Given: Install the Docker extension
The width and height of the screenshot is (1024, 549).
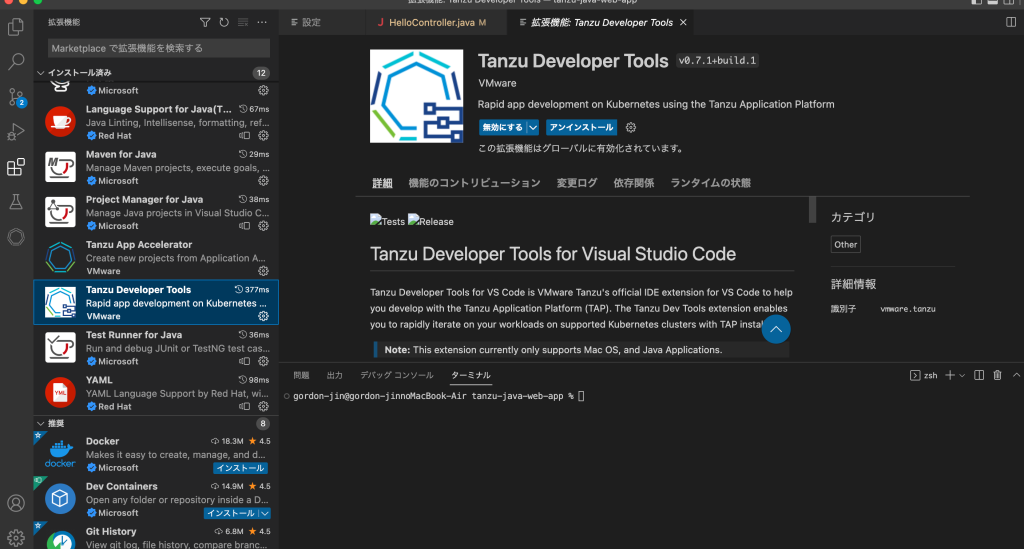Looking at the screenshot, I should tap(240, 468).
